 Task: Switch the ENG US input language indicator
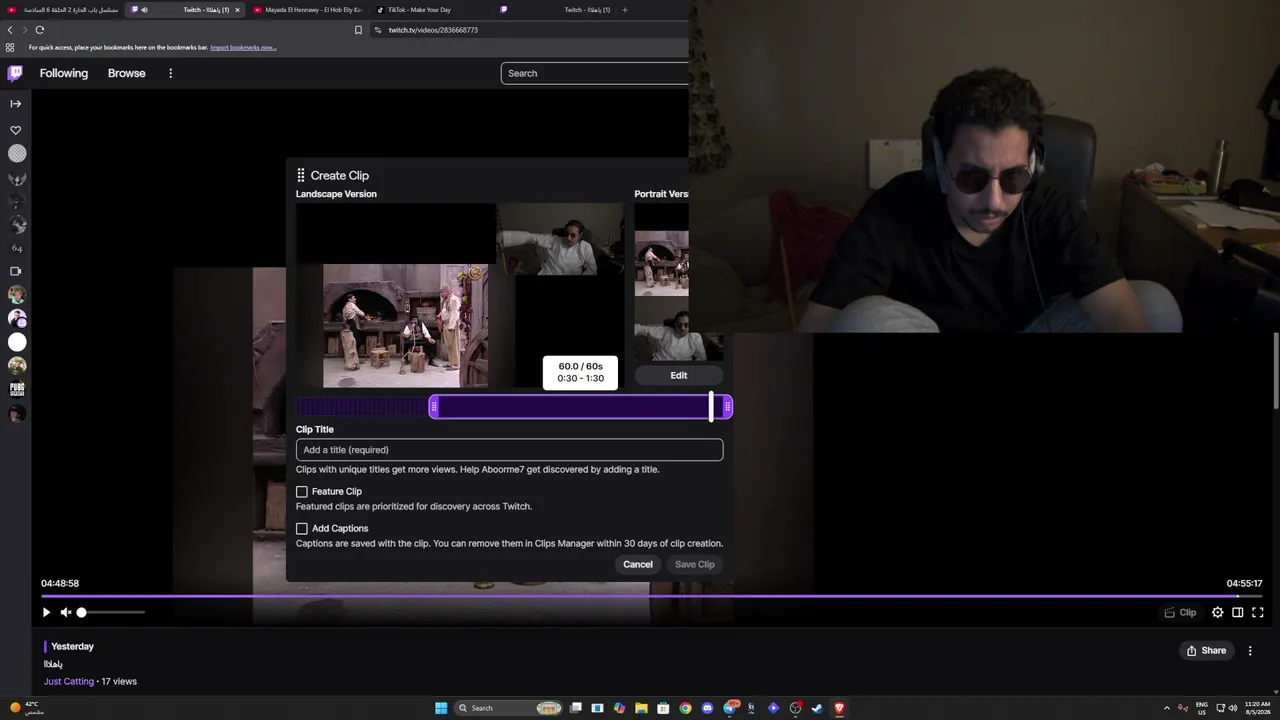(1202, 708)
